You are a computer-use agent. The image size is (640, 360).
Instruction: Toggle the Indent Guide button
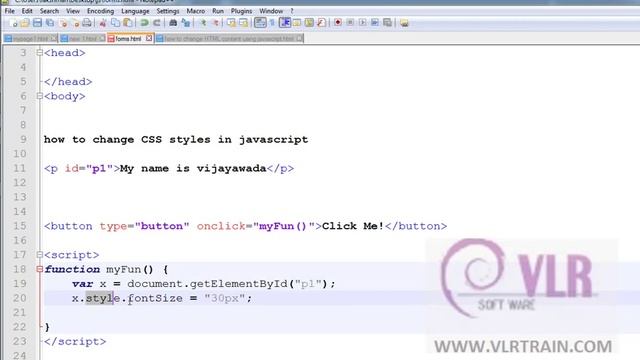285,23
